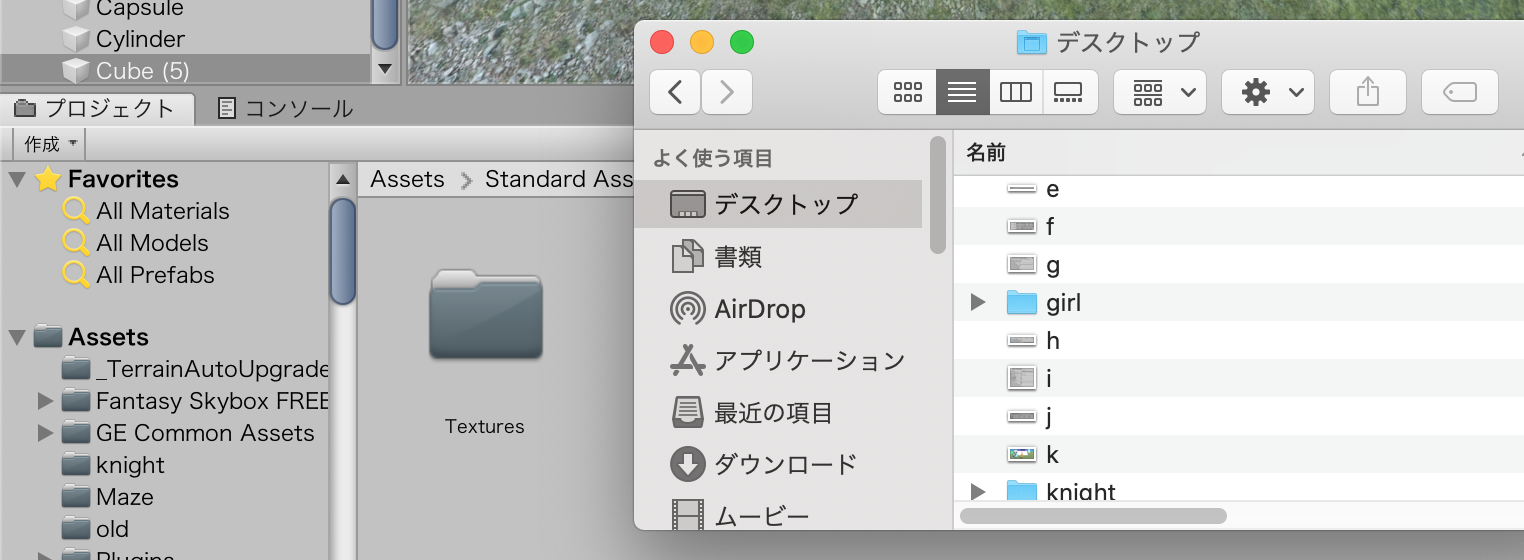Click the Finder sidebar vertical scrollbar
The image size is (1524, 560).
938,195
